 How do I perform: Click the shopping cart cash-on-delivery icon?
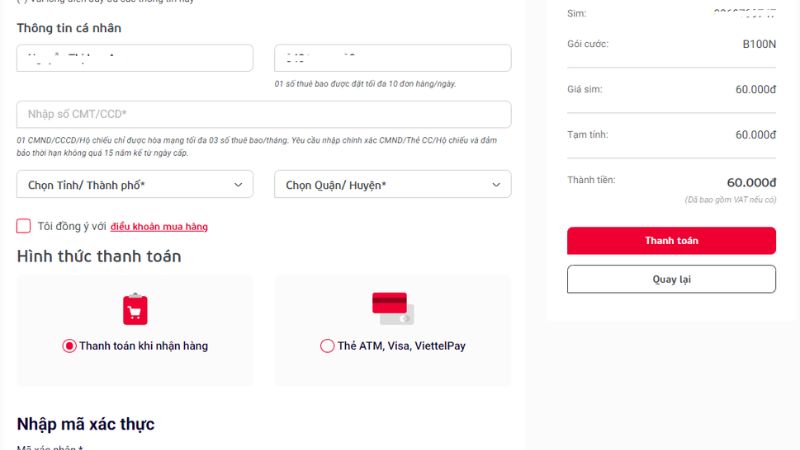[135, 309]
